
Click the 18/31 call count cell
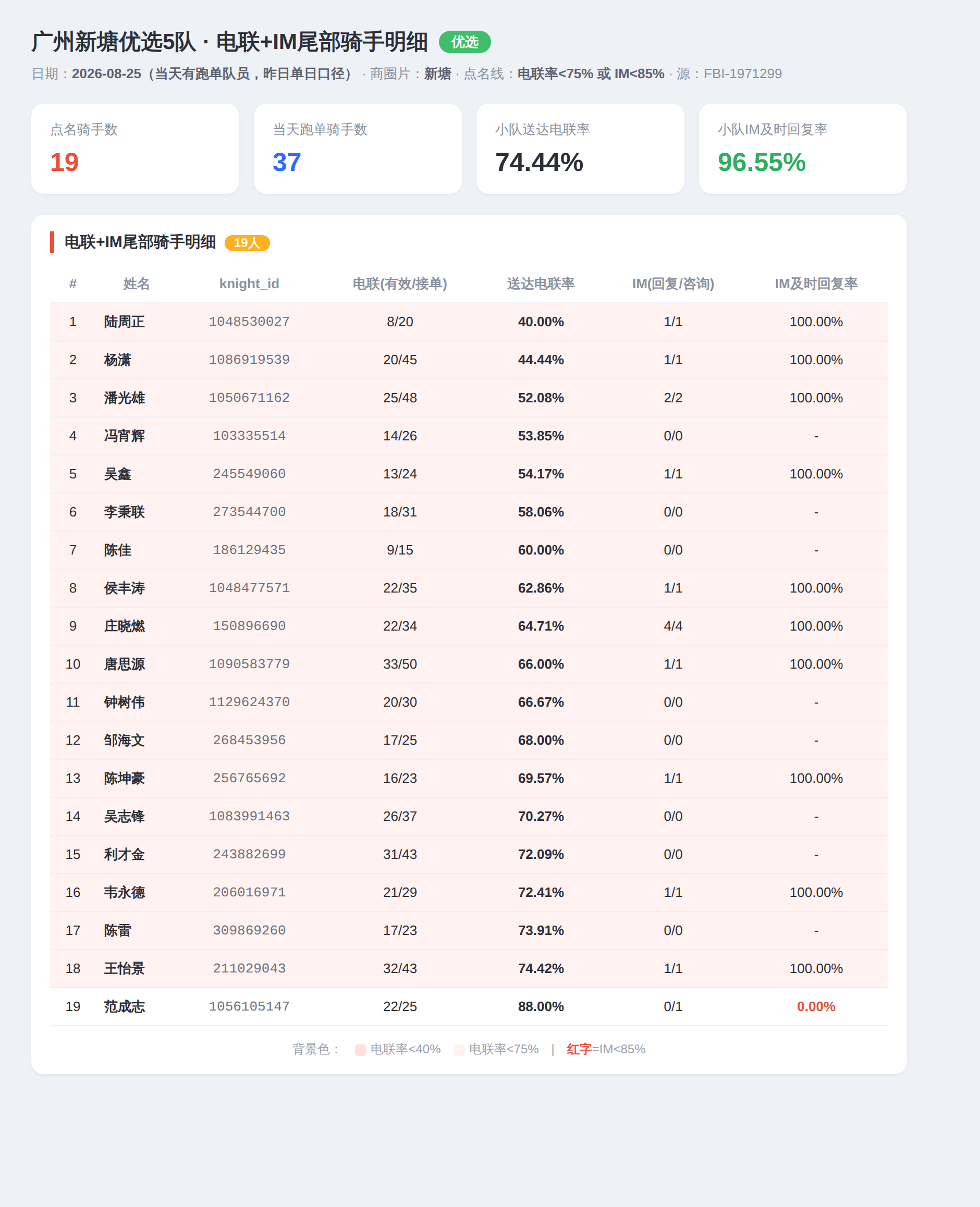click(400, 512)
